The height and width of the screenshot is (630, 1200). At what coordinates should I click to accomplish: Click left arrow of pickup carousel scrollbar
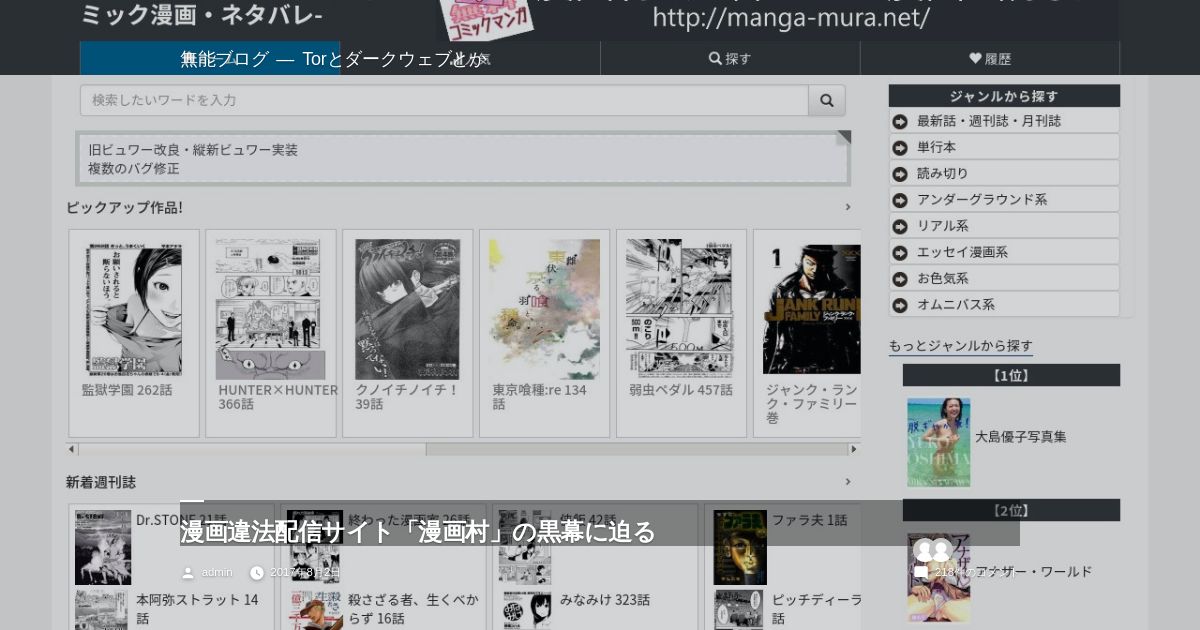72,449
